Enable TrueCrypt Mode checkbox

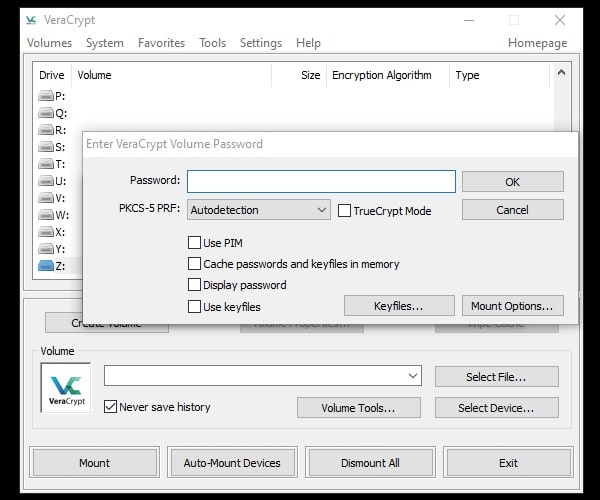pyautogui.click(x=345, y=211)
